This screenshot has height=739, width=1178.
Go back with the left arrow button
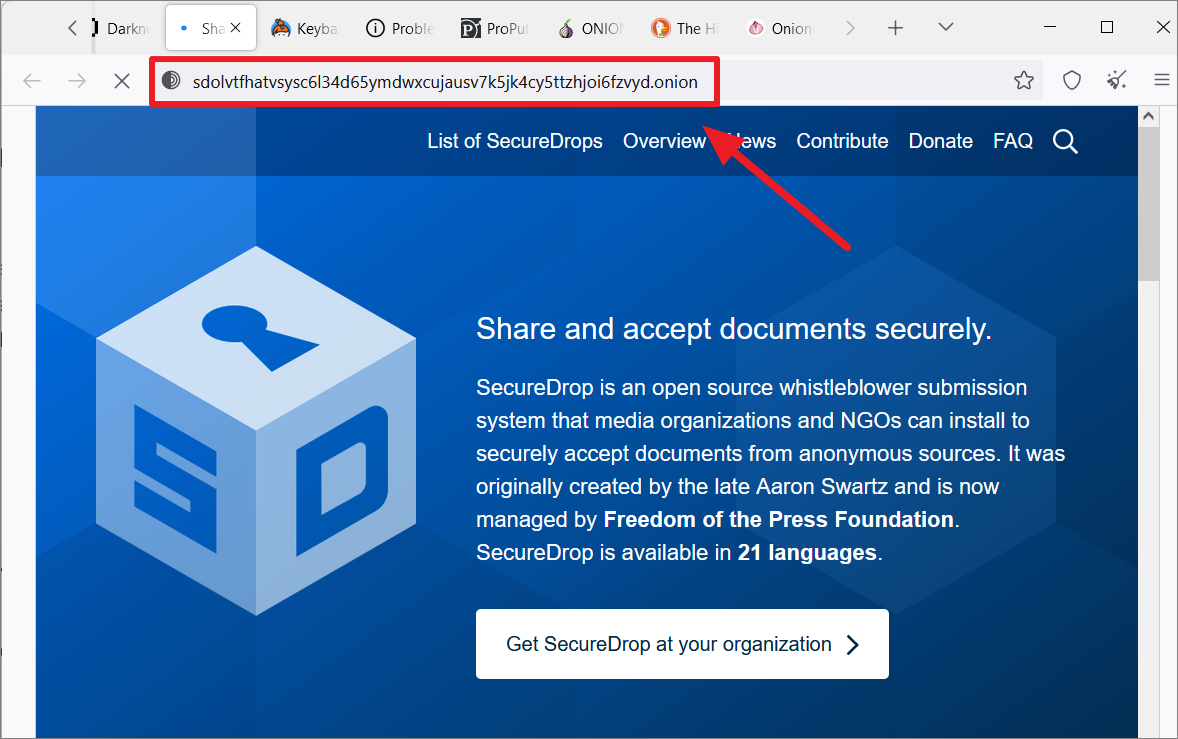coord(32,80)
